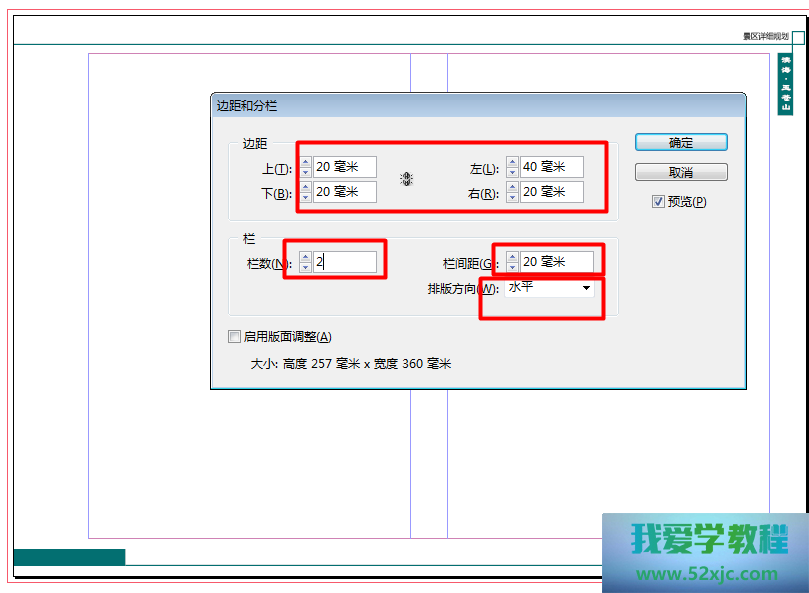Confirm with the 确定 button
The width and height of the screenshot is (809, 593).
681,143
